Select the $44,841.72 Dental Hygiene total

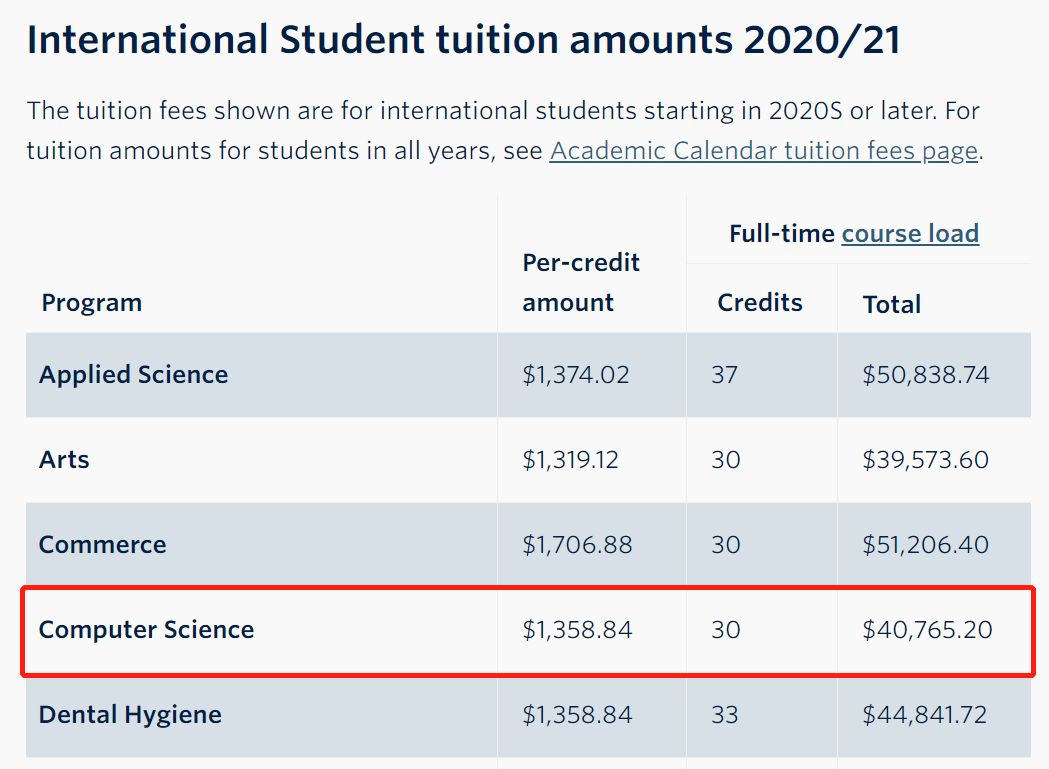[x=924, y=715]
